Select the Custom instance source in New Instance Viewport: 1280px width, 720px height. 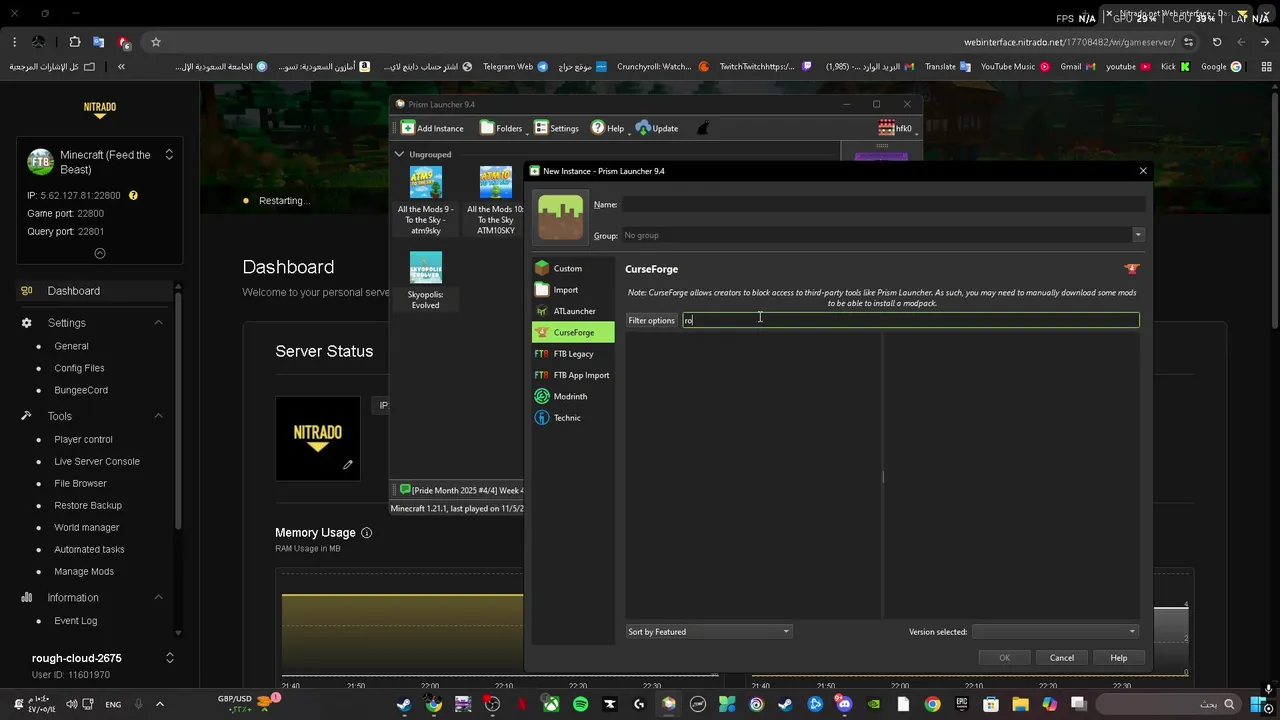pos(573,268)
